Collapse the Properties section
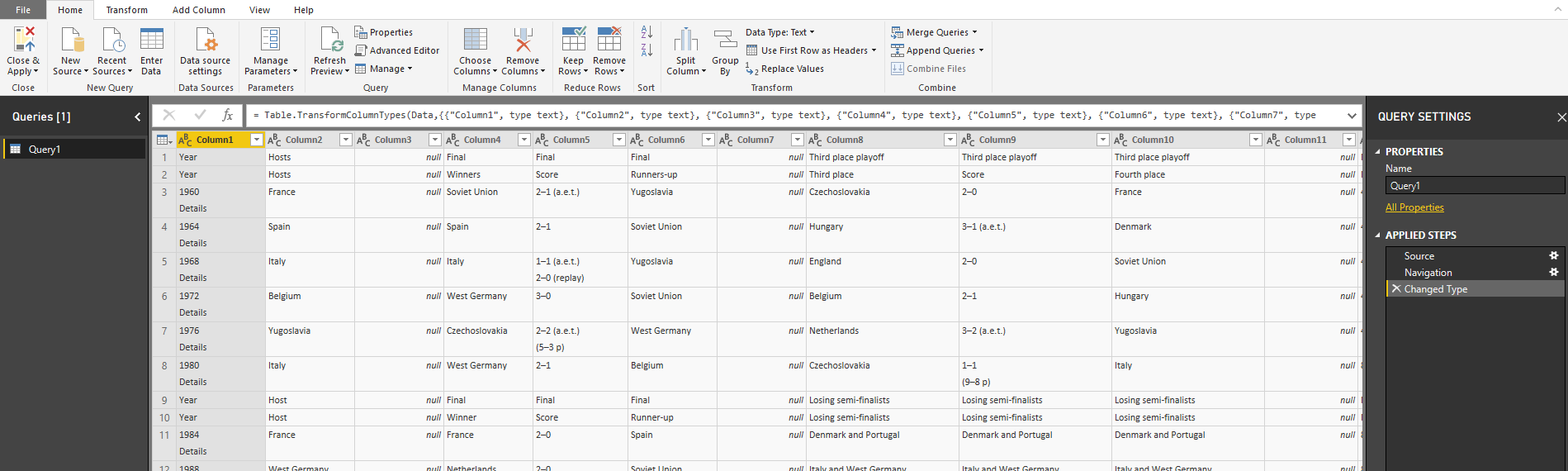This screenshot has width=1568, height=471. pyautogui.click(x=1377, y=152)
